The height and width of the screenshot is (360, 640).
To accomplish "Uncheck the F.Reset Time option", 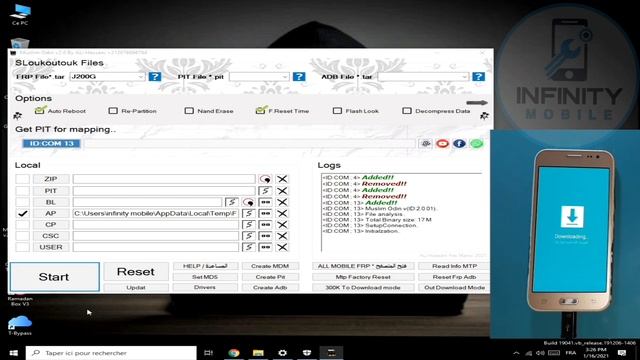I will pos(260,110).
